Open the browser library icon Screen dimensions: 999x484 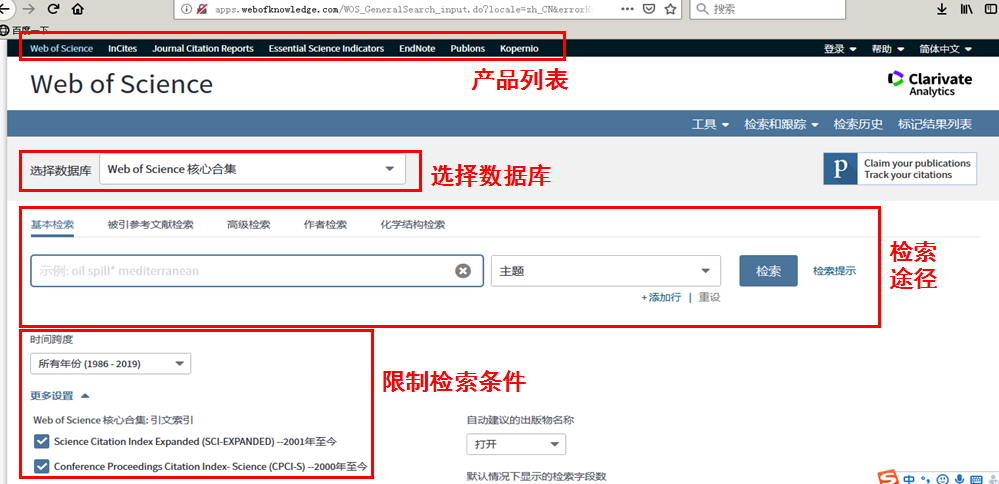tap(967, 10)
